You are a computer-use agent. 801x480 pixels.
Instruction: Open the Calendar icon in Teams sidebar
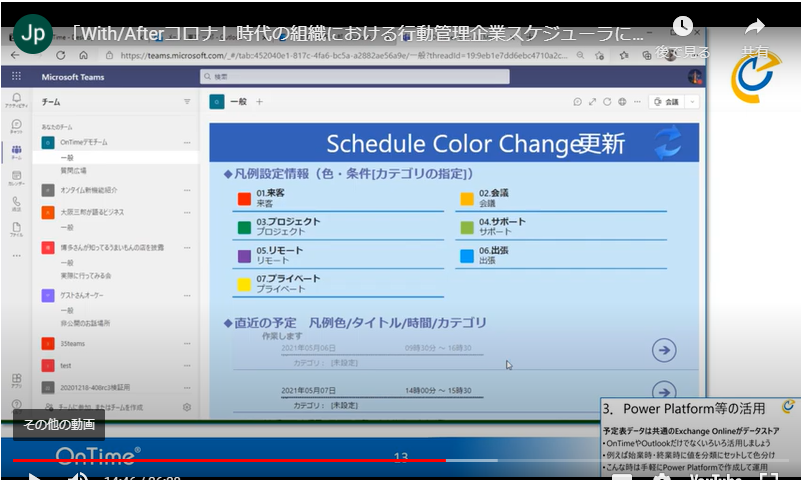[16, 178]
